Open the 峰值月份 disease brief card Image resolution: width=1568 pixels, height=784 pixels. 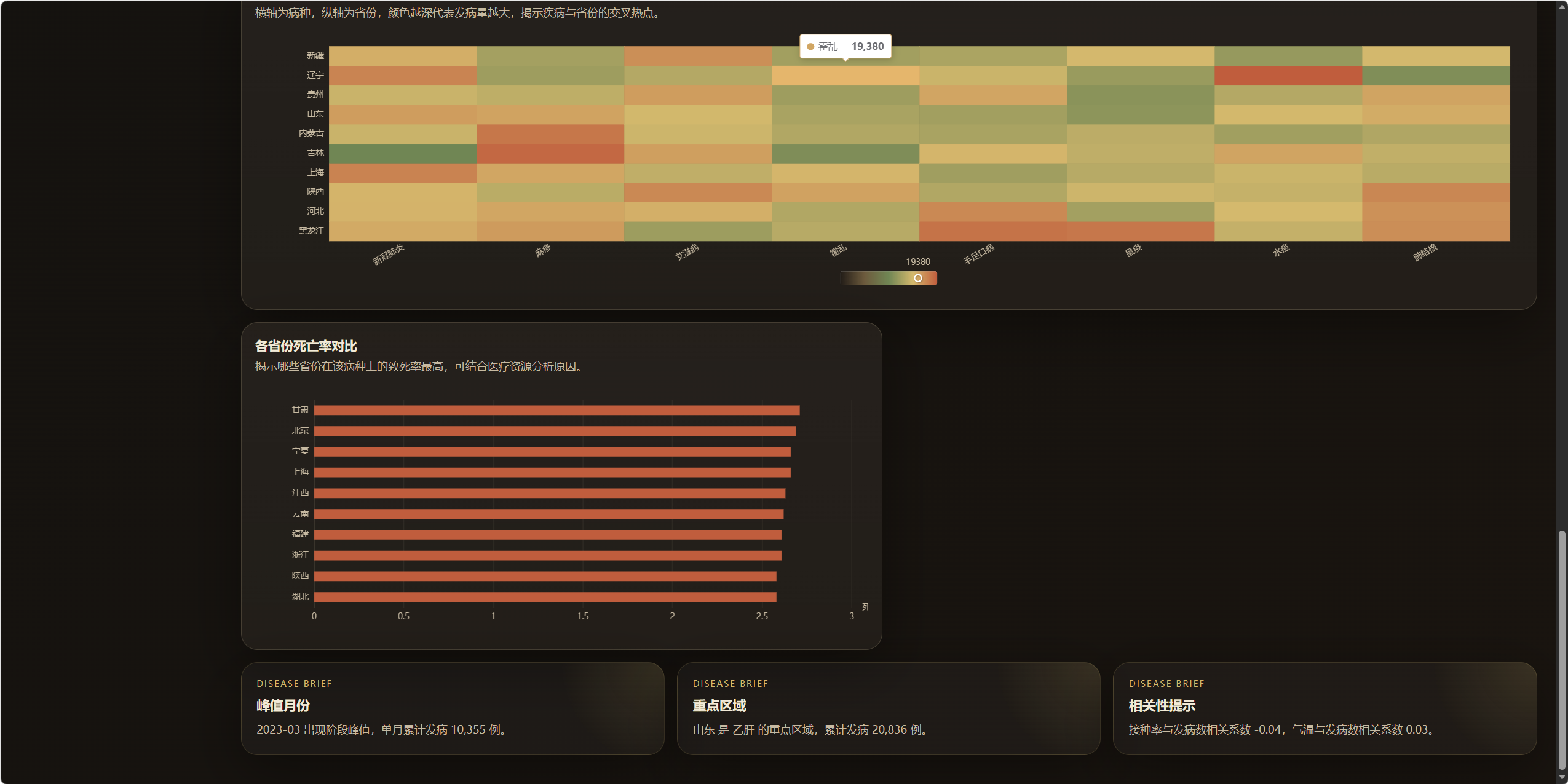(453, 708)
